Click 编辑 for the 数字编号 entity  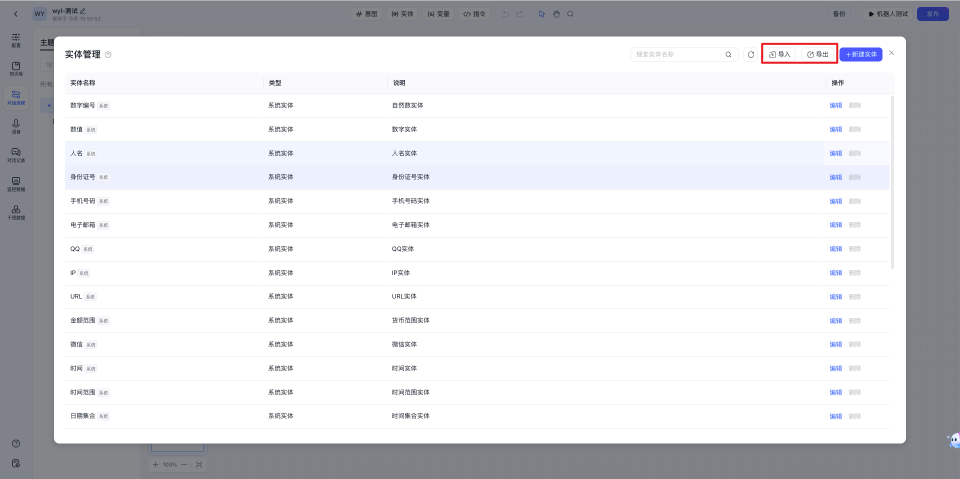click(835, 105)
